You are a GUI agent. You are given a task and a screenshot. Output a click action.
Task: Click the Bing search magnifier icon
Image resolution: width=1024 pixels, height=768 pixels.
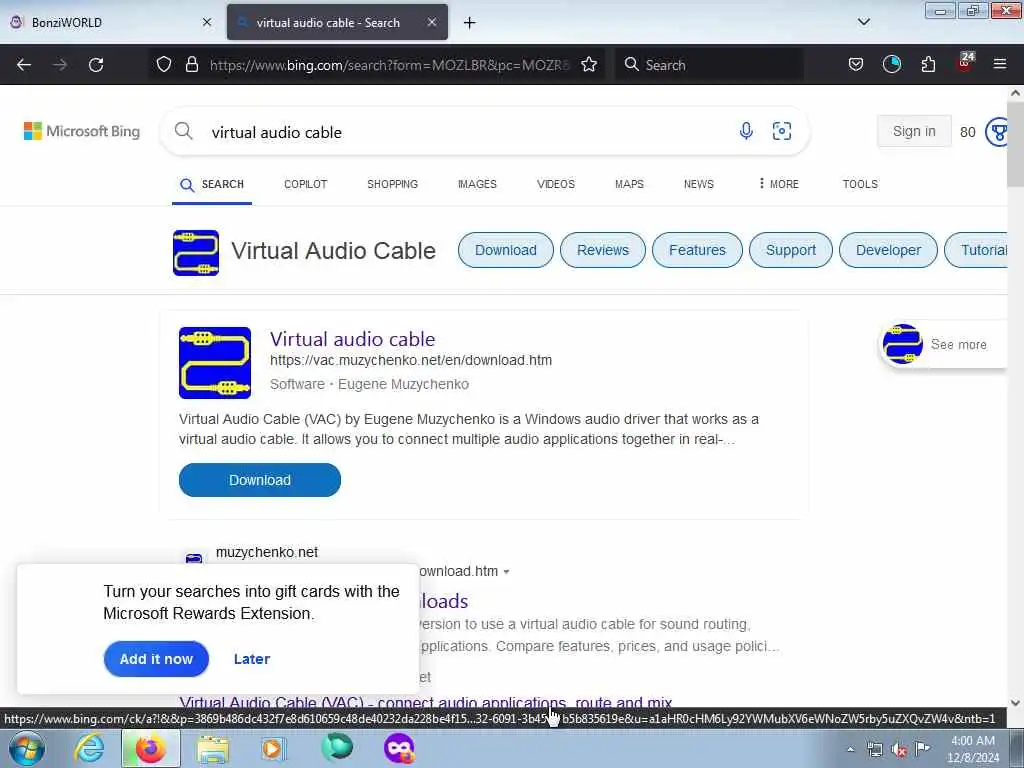(x=184, y=131)
